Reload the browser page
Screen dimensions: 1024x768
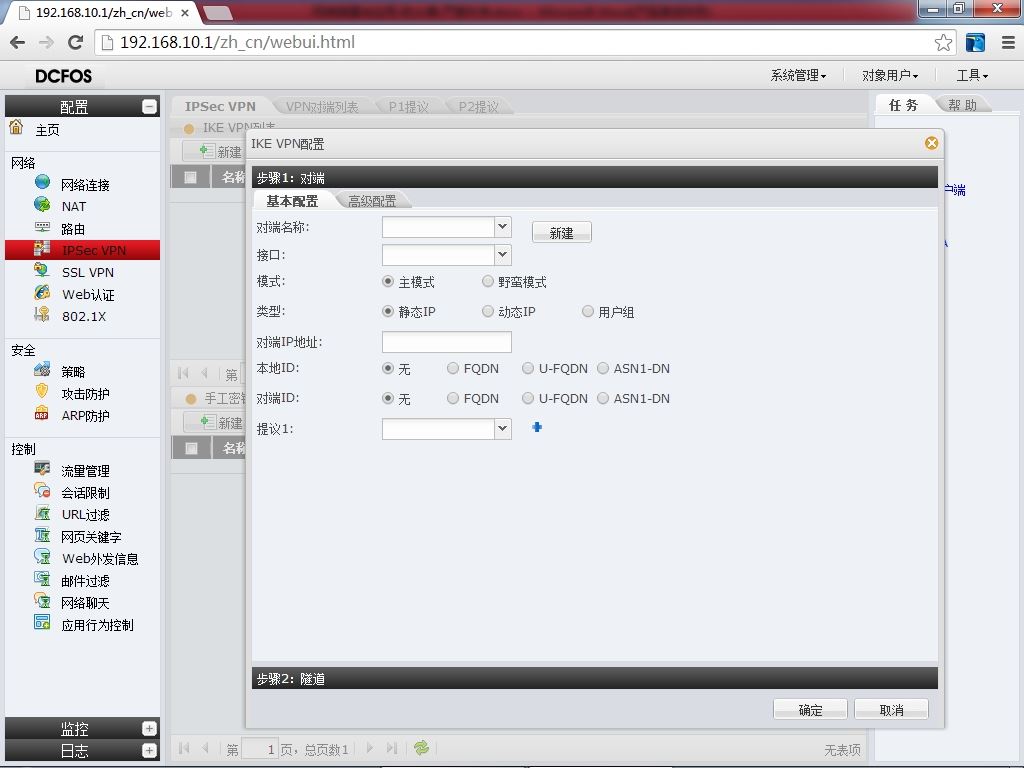[75, 42]
